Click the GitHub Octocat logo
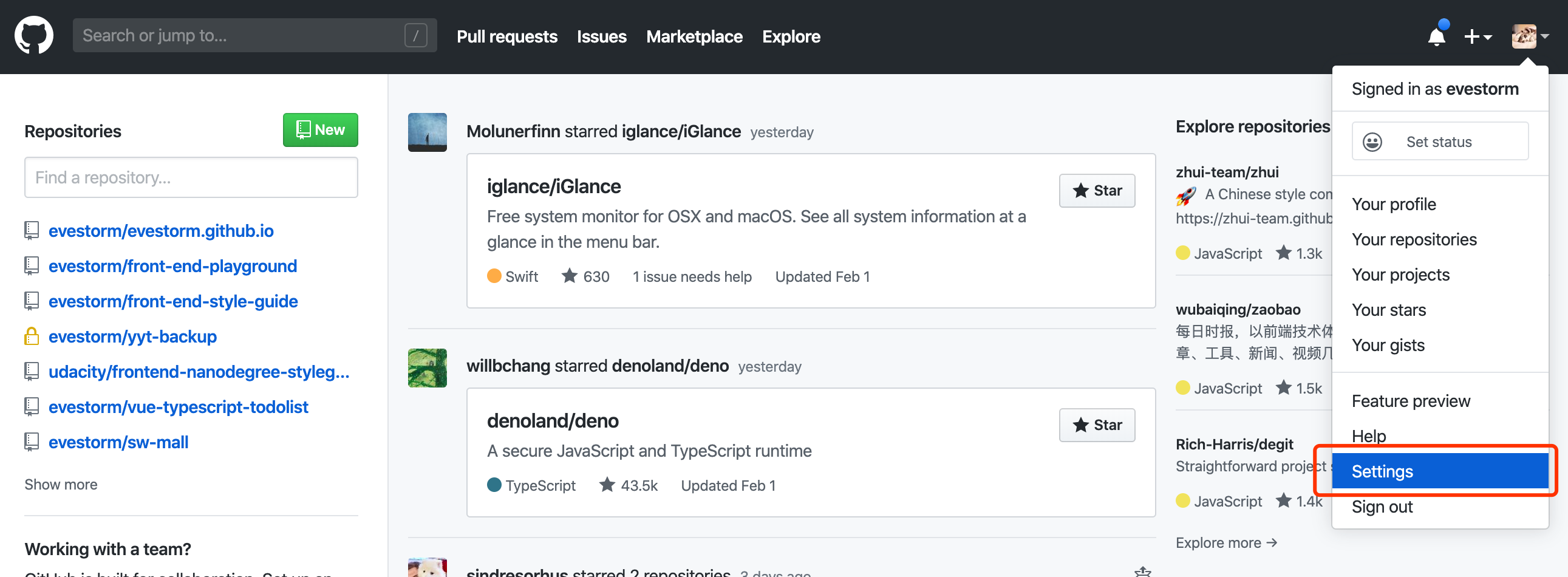 pyautogui.click(x=34, y=35)
